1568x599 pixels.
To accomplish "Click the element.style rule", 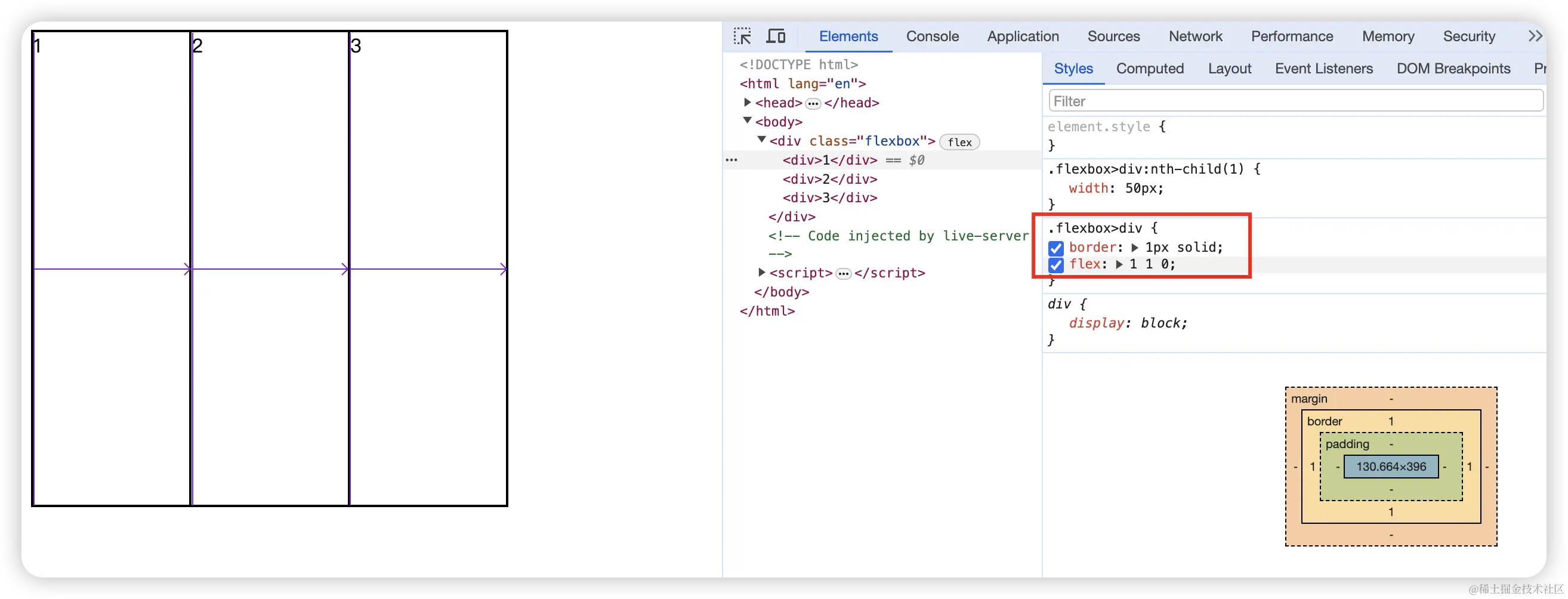I will (x=1098, y=126).
